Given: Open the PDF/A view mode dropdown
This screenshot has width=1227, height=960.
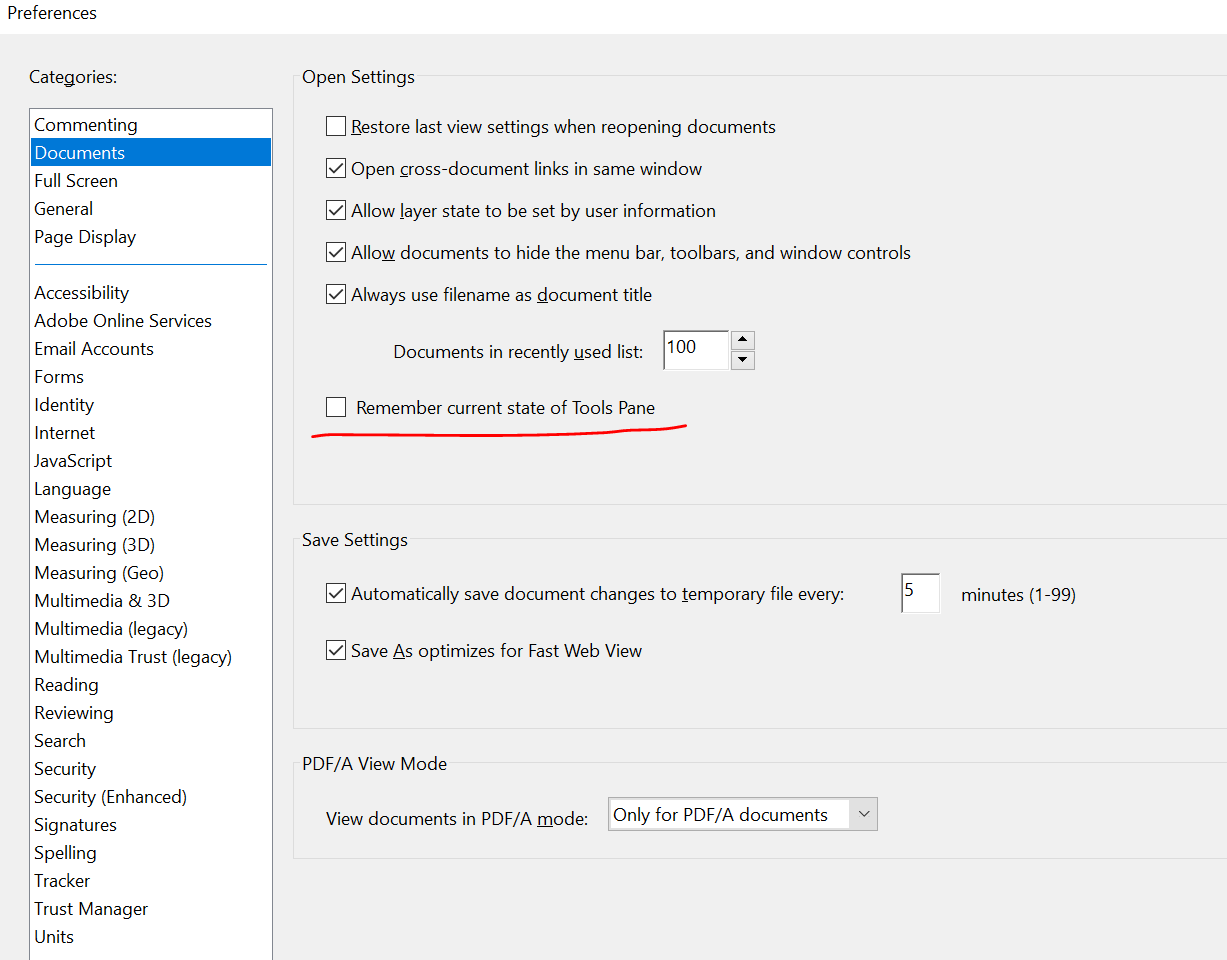Looking at the screenshot, I should point(864,814).
